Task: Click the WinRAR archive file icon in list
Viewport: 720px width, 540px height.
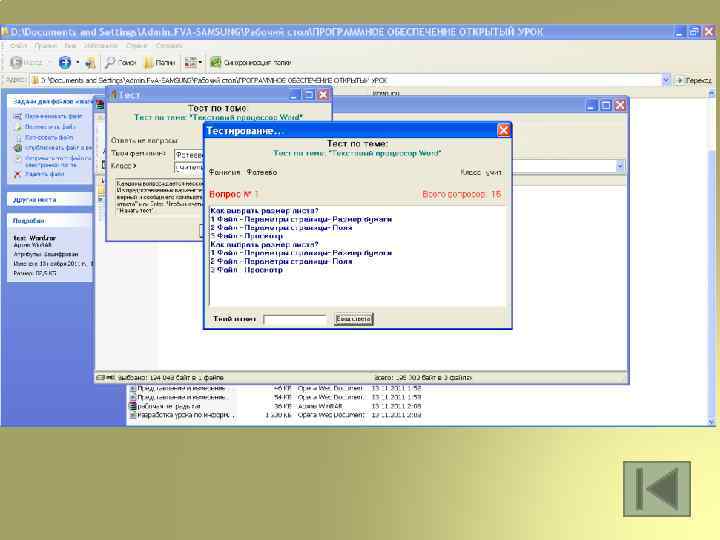Action: [132, 406]
